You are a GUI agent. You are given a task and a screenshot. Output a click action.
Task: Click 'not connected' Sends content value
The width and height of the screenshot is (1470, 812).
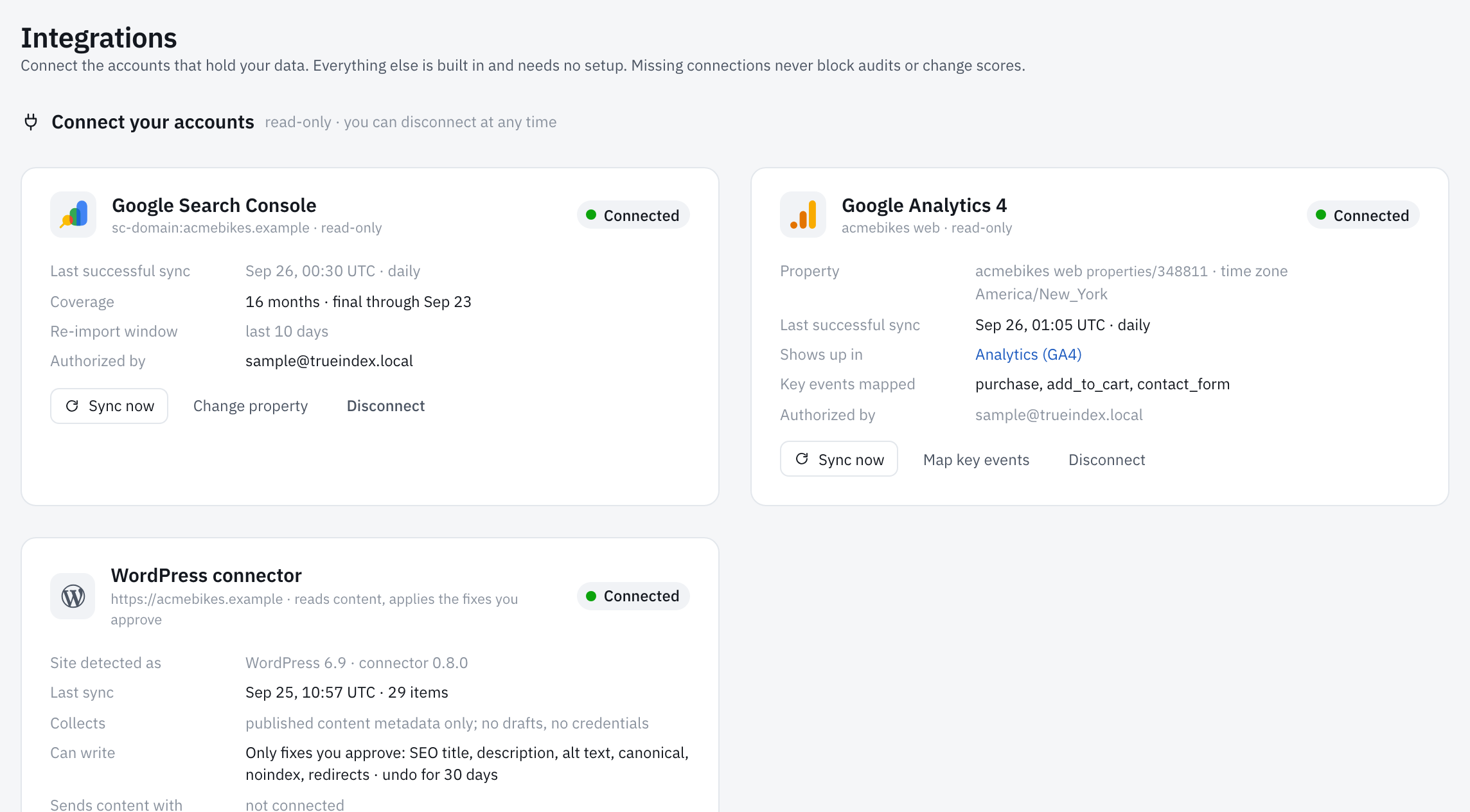tap(295, 805)
